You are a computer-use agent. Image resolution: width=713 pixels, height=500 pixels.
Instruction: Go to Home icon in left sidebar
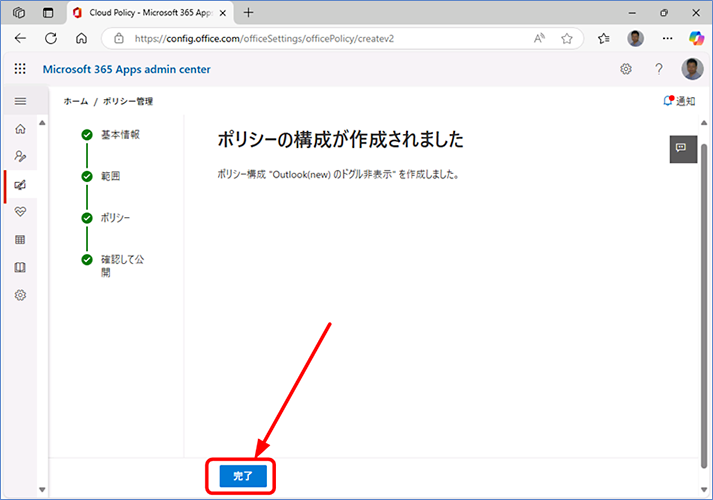tap(20, 129)
